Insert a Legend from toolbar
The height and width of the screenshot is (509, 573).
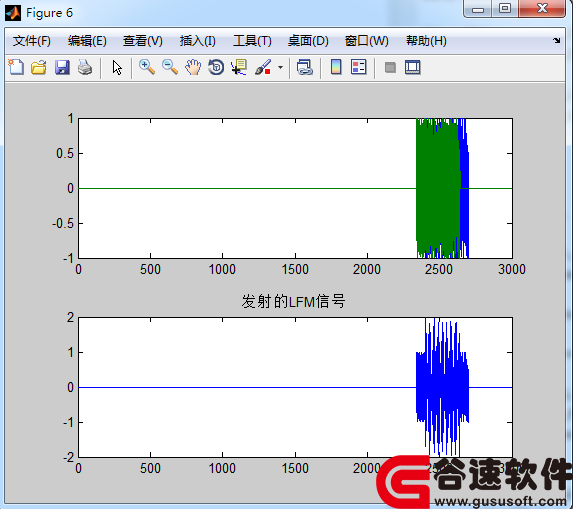(x=358, y=68)
